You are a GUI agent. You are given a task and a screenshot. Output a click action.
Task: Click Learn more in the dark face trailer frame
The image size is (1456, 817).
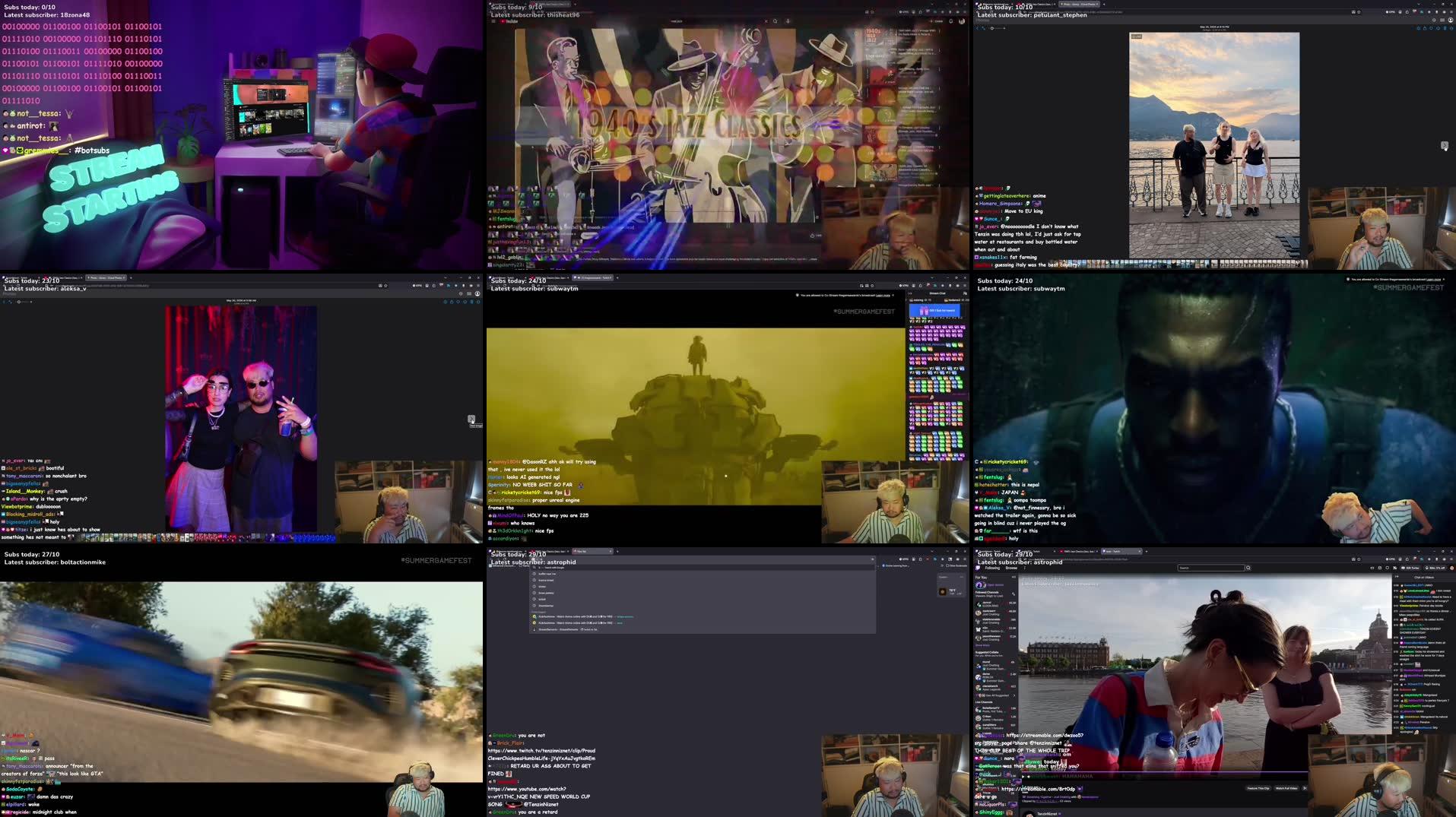click(1433, 280)
